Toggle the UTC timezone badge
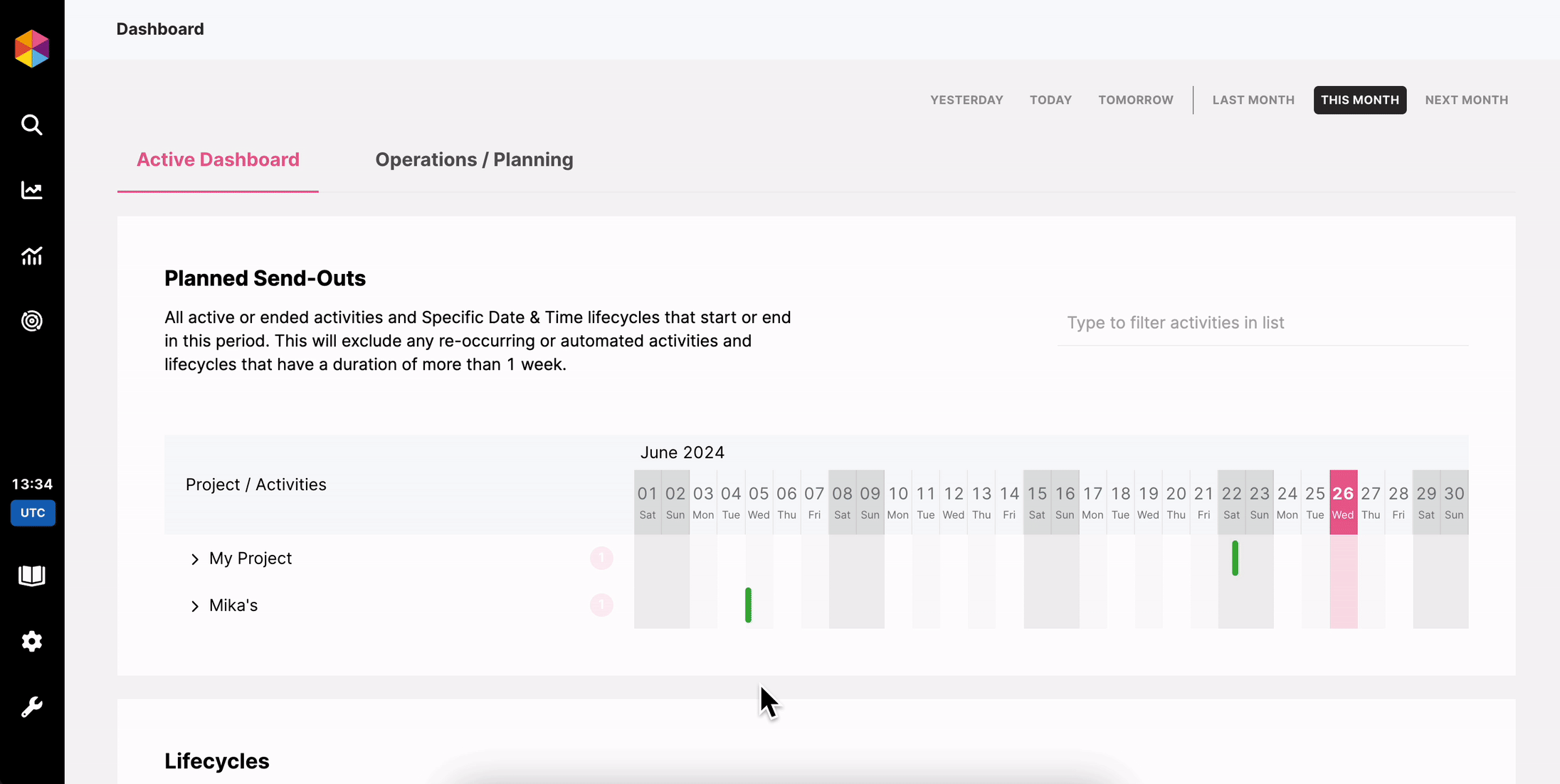1560x784 pixels. 33,513
